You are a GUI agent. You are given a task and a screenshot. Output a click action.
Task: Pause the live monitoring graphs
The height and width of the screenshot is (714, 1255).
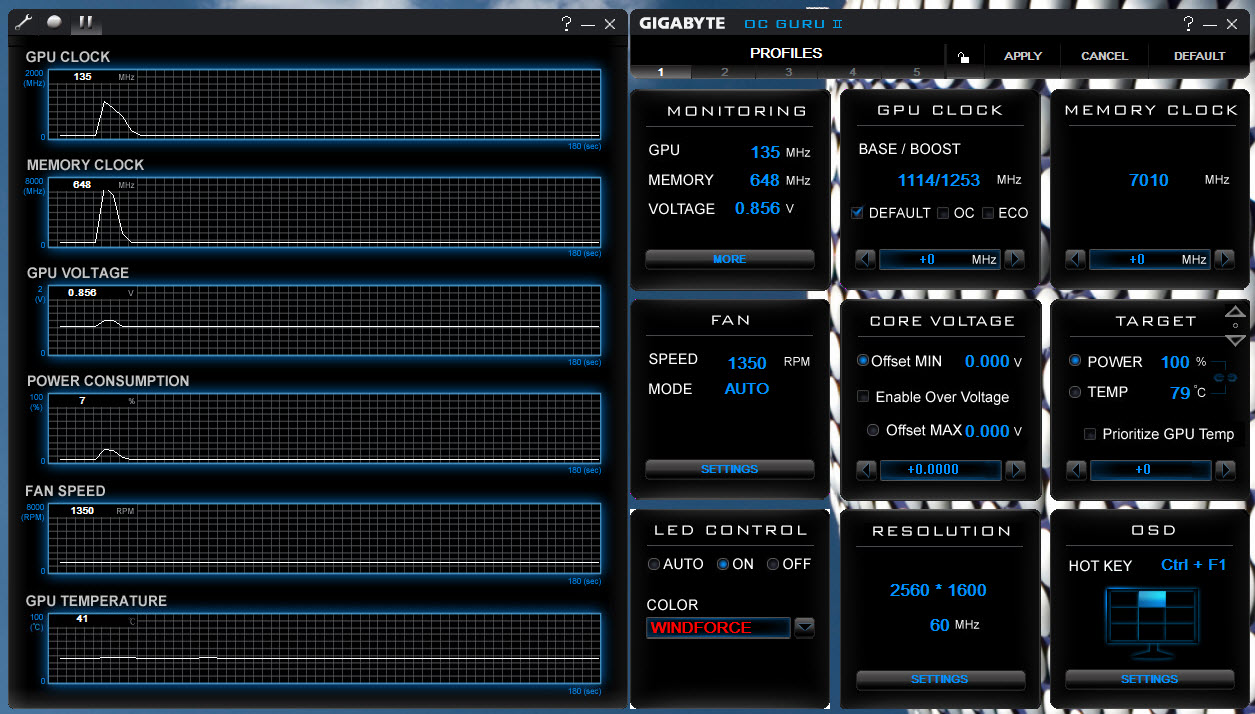(x=86, y=22)
